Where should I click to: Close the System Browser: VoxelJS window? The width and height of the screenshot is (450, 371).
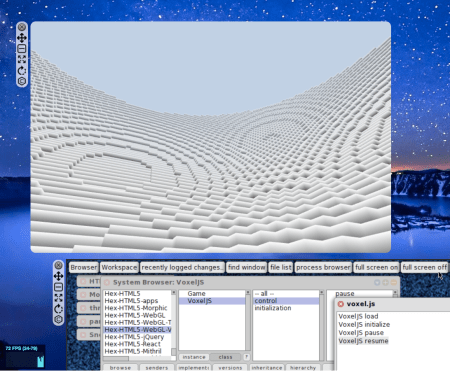107,283
